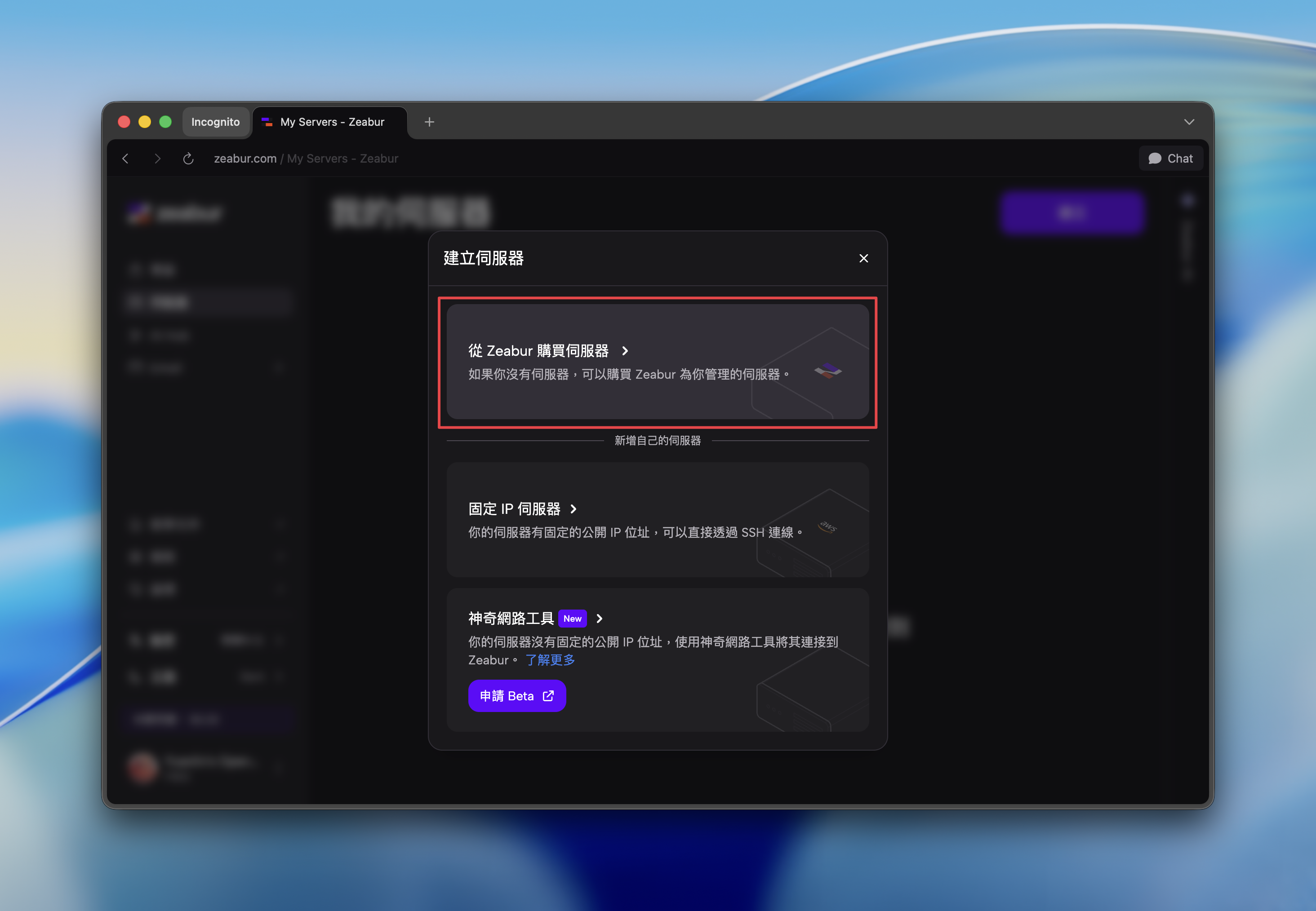1316x911 pixels.
Task: Click the AWS server illustration
Action: coord(828,526)
